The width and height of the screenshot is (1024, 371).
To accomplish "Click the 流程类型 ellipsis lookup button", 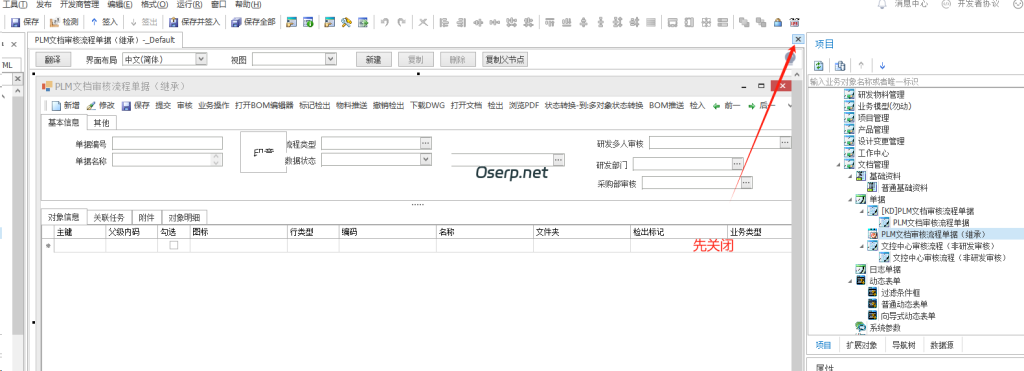I will [x=426, y=143].
